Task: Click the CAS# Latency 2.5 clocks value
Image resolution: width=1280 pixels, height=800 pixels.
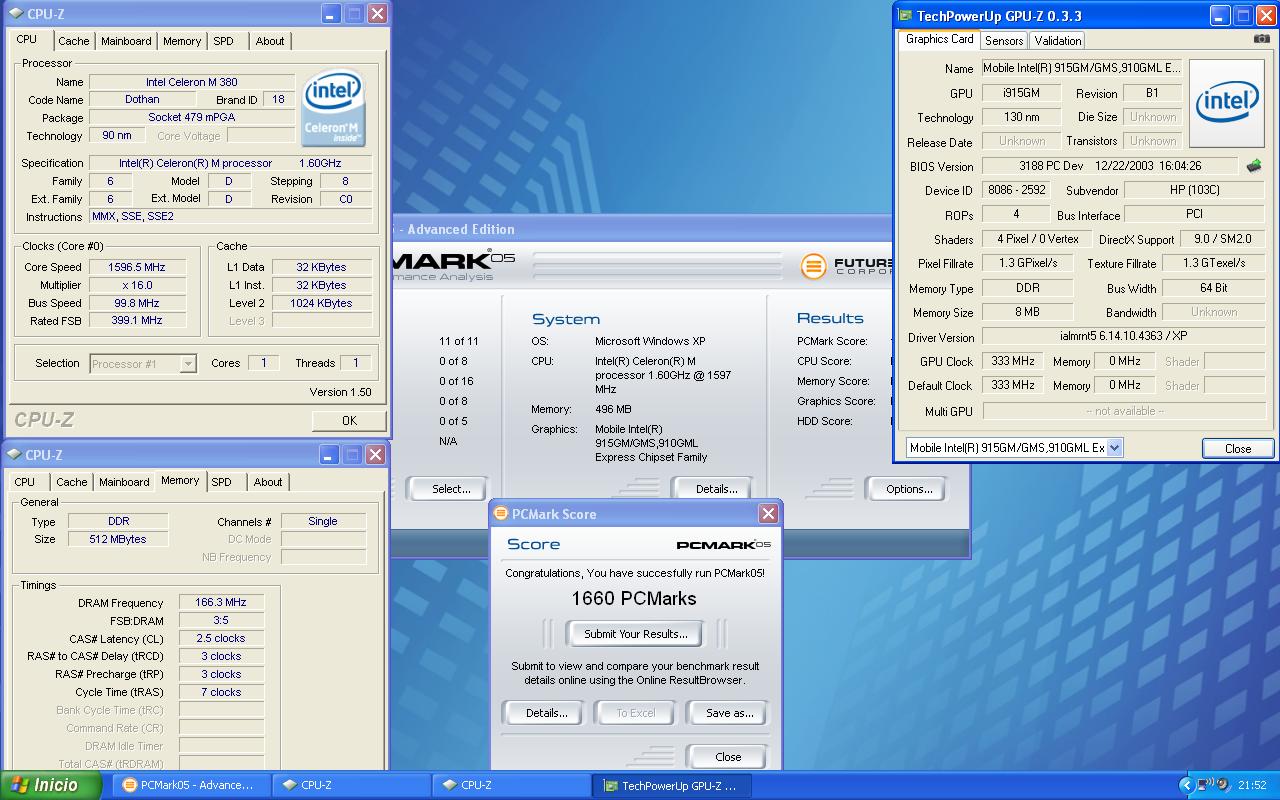Action: pyautogui.click(x=221, y=638)
